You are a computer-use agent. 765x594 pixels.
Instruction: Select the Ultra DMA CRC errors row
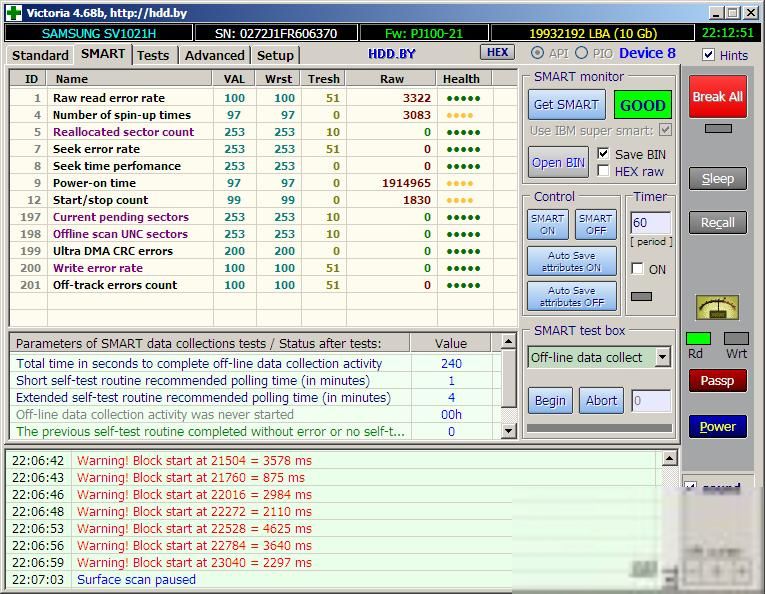click(263, 251)
